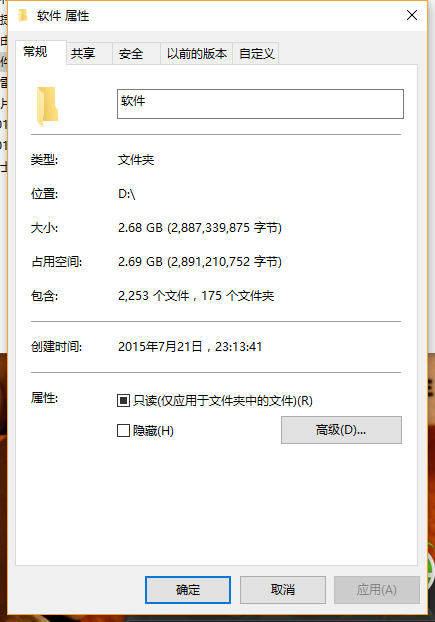
Task: Toggle the 只读 (read-only) checkbox
Action: [x=123, y=401]
